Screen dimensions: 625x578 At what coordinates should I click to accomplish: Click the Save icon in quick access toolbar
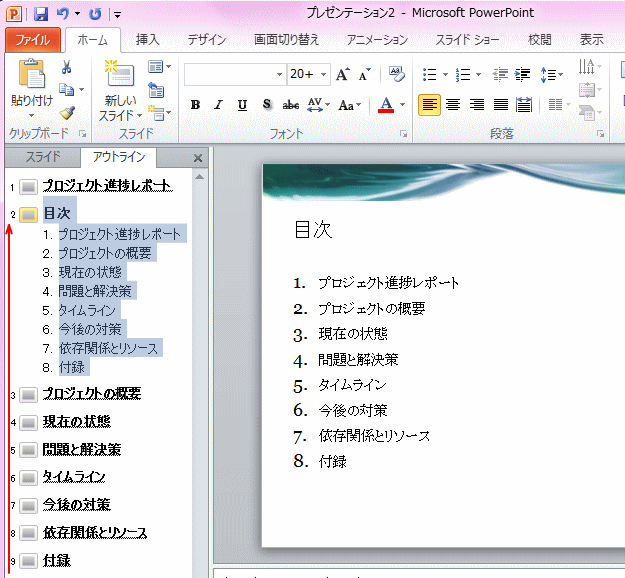pyautogui.click(x=41, y=14)
